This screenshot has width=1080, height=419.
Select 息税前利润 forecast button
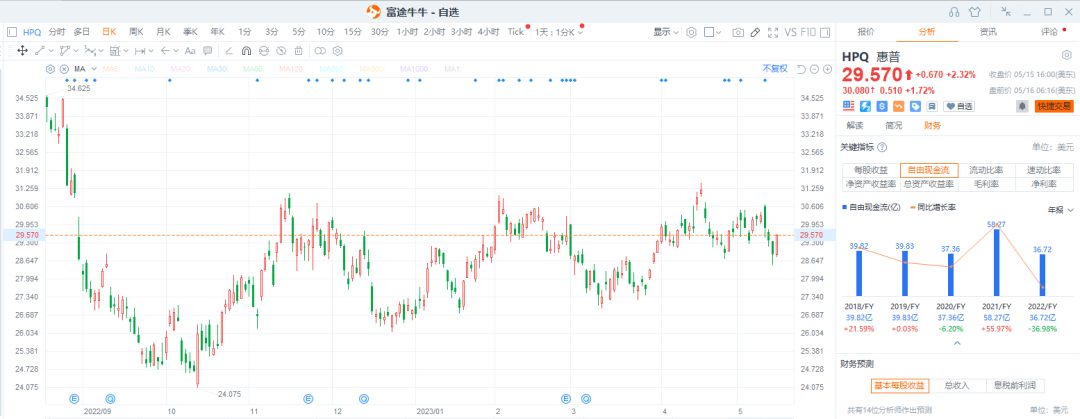[1015, 385]
